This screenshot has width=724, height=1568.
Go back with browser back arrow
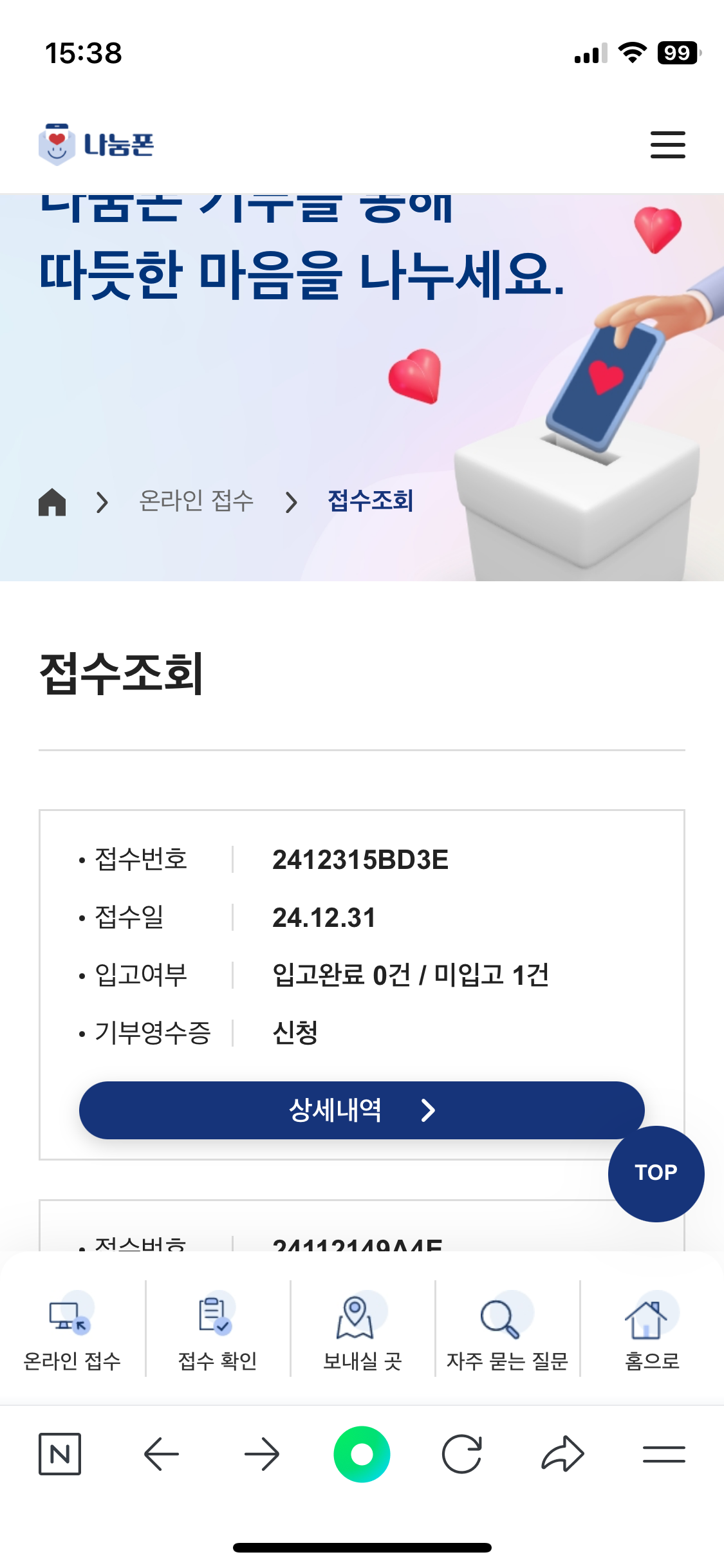click(161, 1454)
